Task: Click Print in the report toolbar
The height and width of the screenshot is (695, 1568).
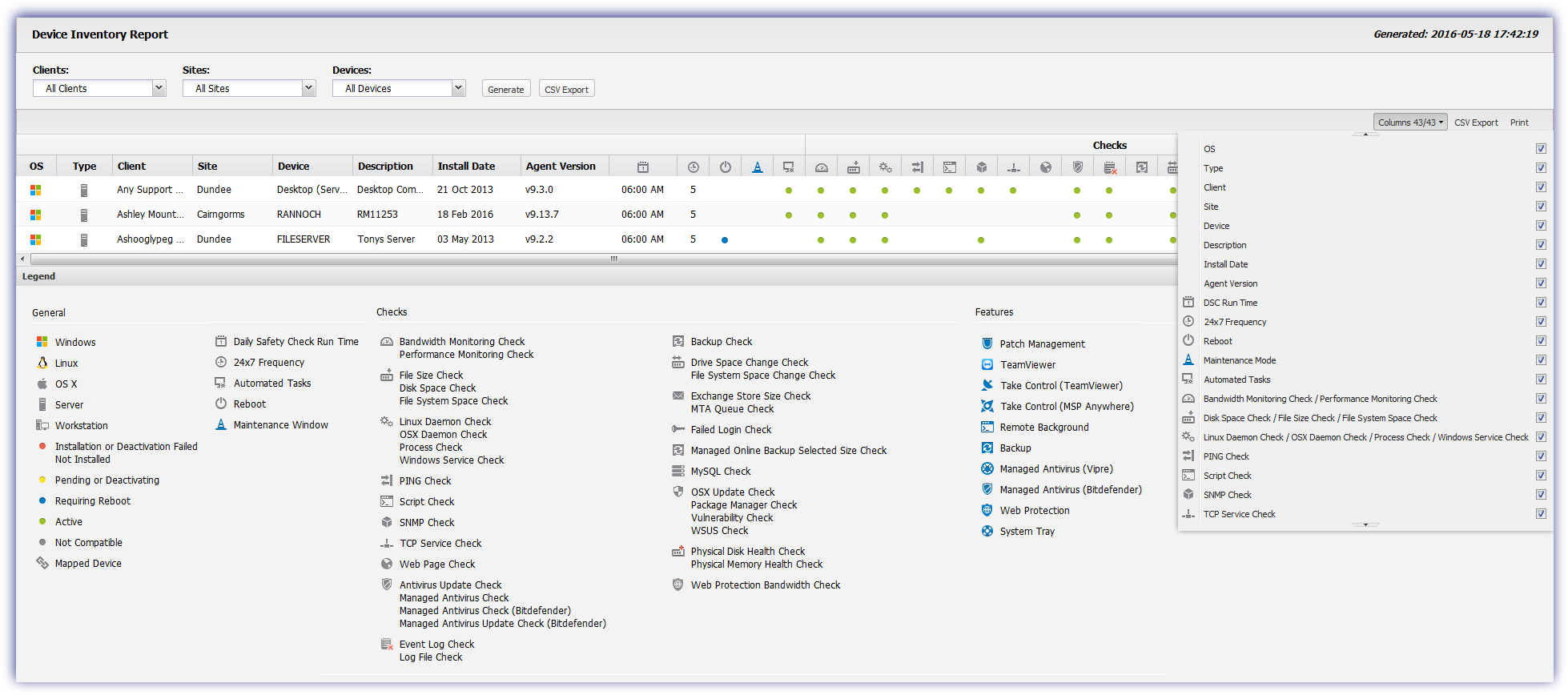Action: (x=1518, y=123)
